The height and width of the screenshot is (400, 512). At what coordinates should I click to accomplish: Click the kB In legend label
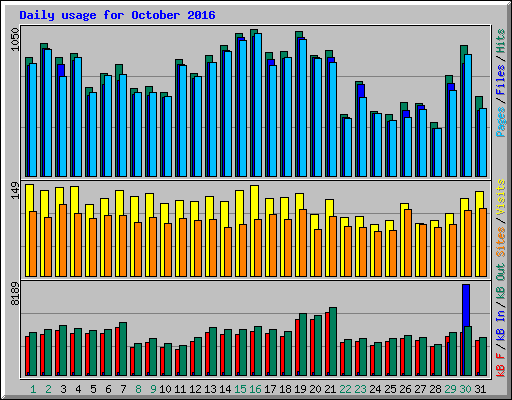point(501,325)
